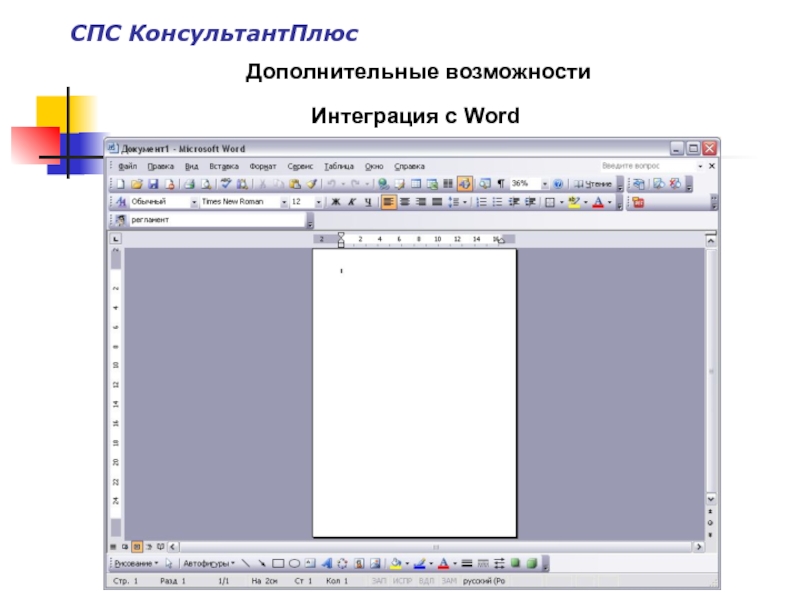The width and height of the screenshot is (800, 600).
Task: Toggle Bold (Ж) formatting
Action: pyautogui.click(x=336, y=203)
